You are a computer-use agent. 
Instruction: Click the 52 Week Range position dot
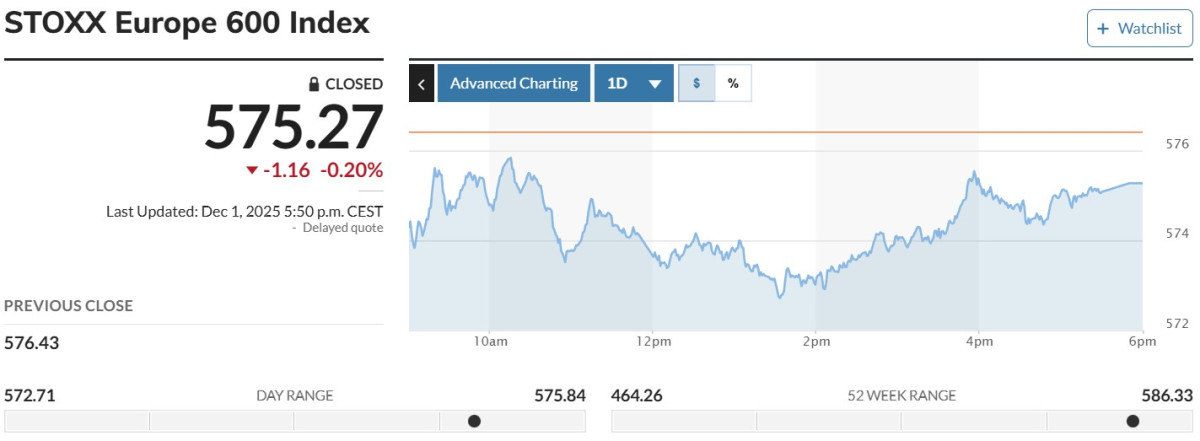click(1132, 421)
